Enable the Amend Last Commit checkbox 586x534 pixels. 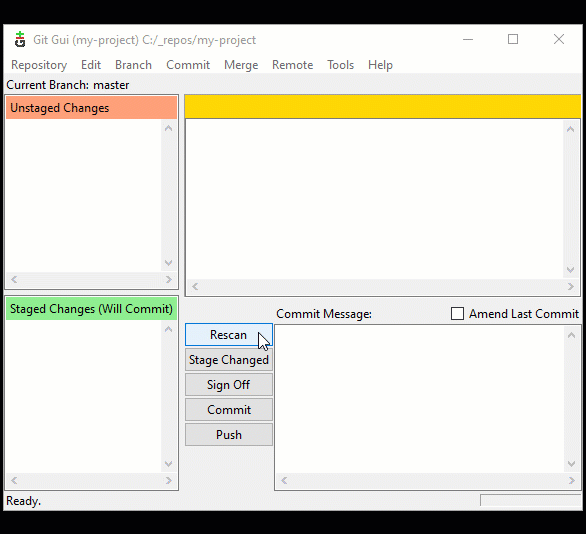point(457,314)
